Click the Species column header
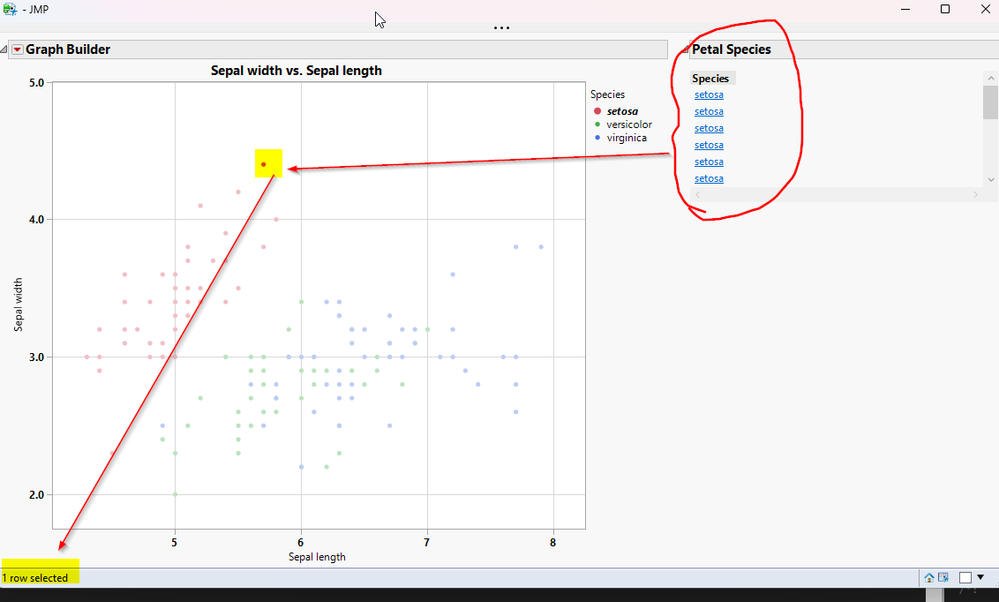Screen dimensions: 999x602 pyautogui.click(x=710, y=78)
